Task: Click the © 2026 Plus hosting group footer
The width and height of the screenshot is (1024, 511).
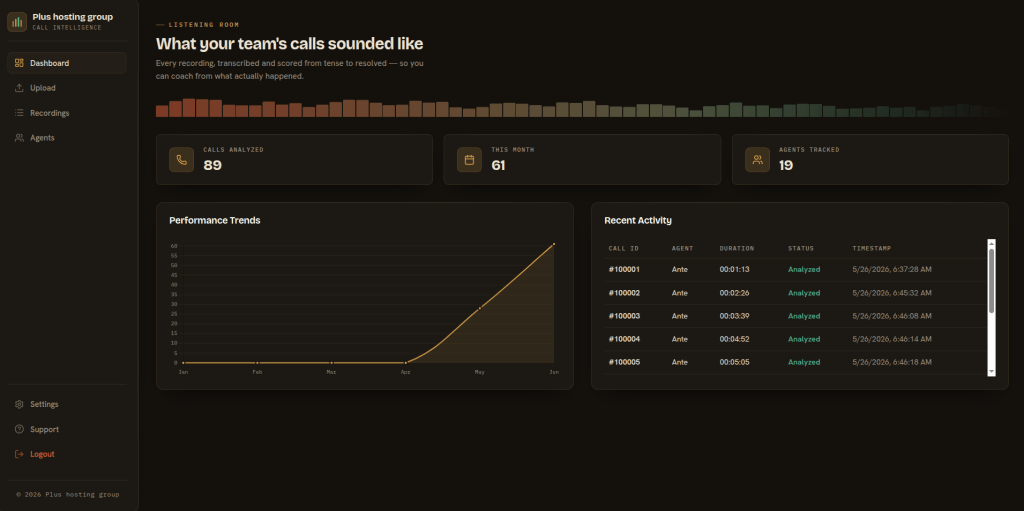Action: (x=68, y=495)
